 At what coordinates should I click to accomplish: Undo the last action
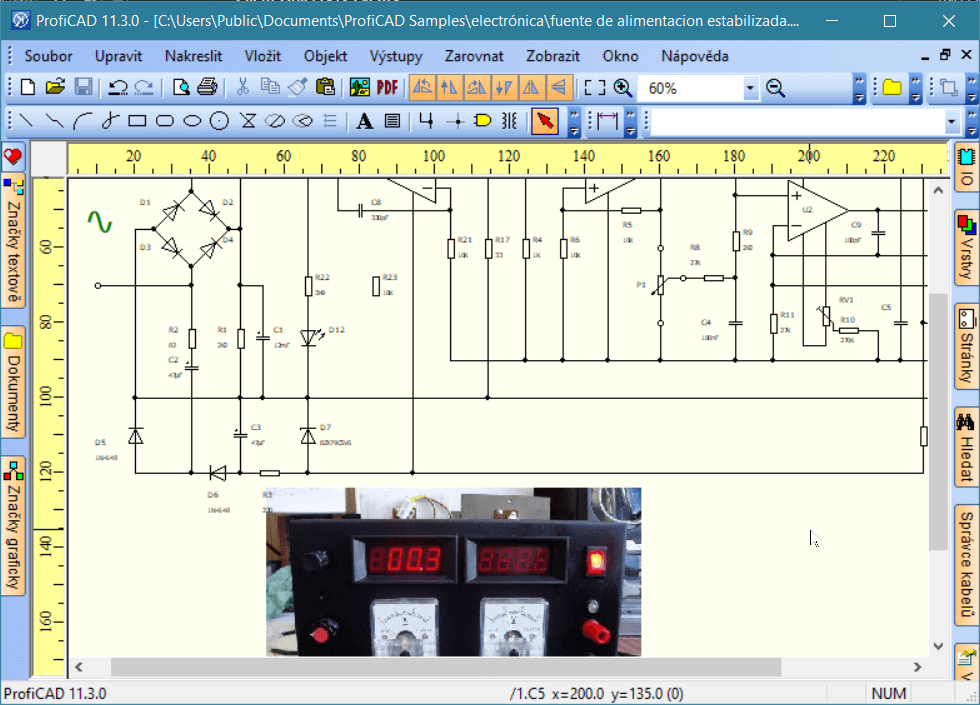tap(118, 88)
